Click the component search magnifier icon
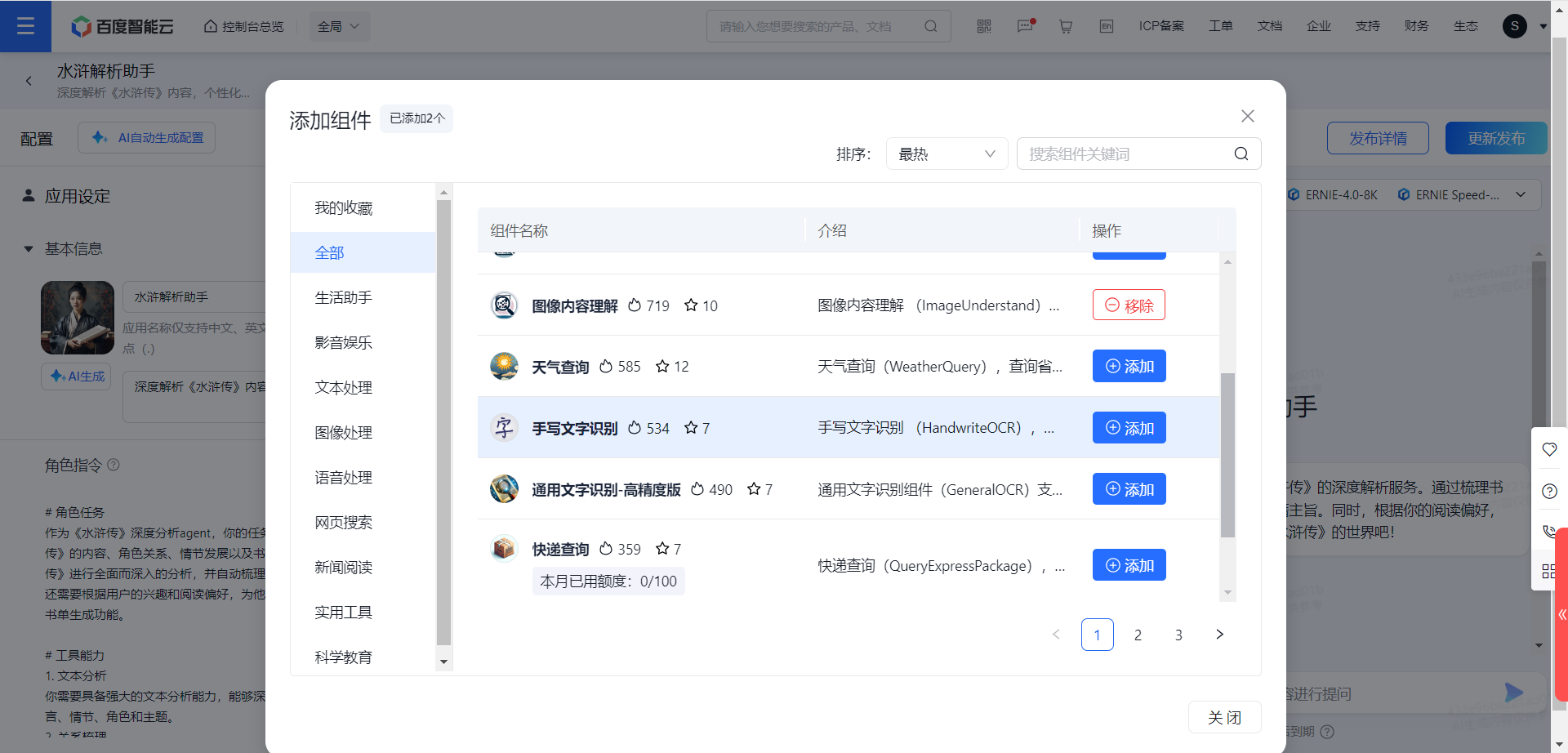The height and width of the screenshot is (753, 1568). [x=1241, y=154]
